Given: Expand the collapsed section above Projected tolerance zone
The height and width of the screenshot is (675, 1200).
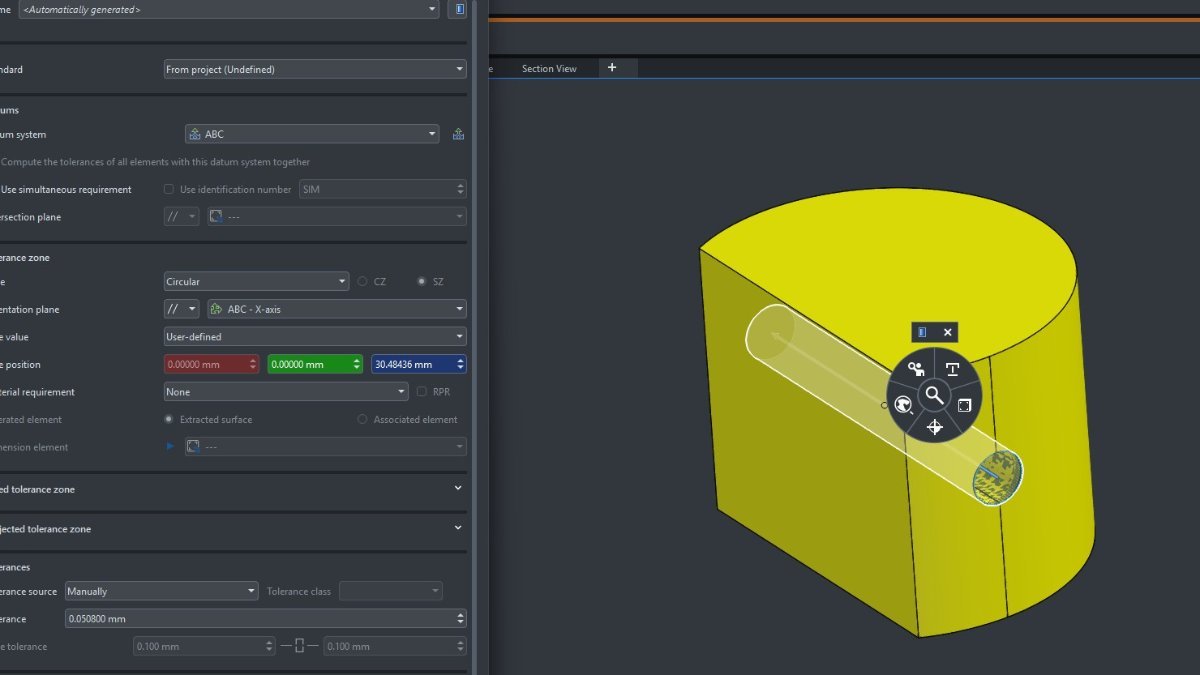Looking at the screenshot, I should coord(458,489).
